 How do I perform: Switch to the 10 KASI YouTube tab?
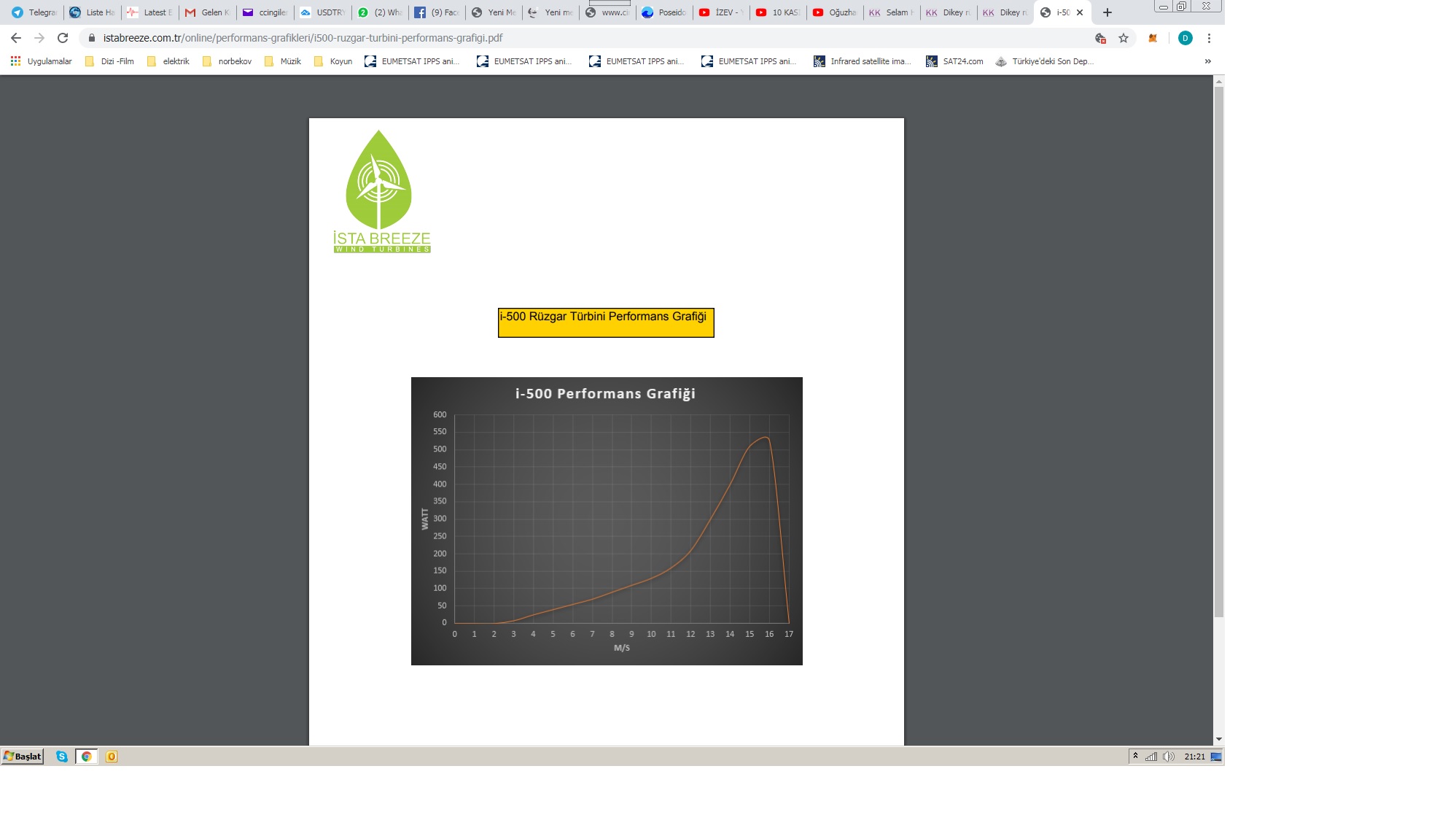point(778,12)
